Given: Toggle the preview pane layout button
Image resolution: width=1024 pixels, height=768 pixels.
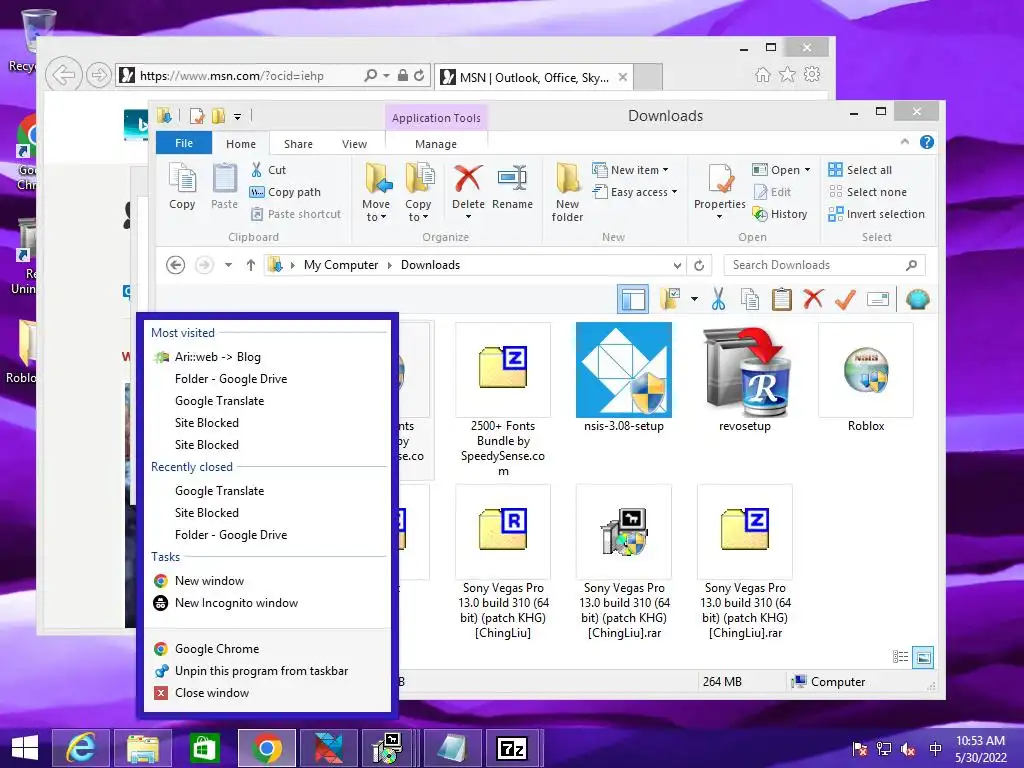Looking at the screenshot, I should pos(633,300).
